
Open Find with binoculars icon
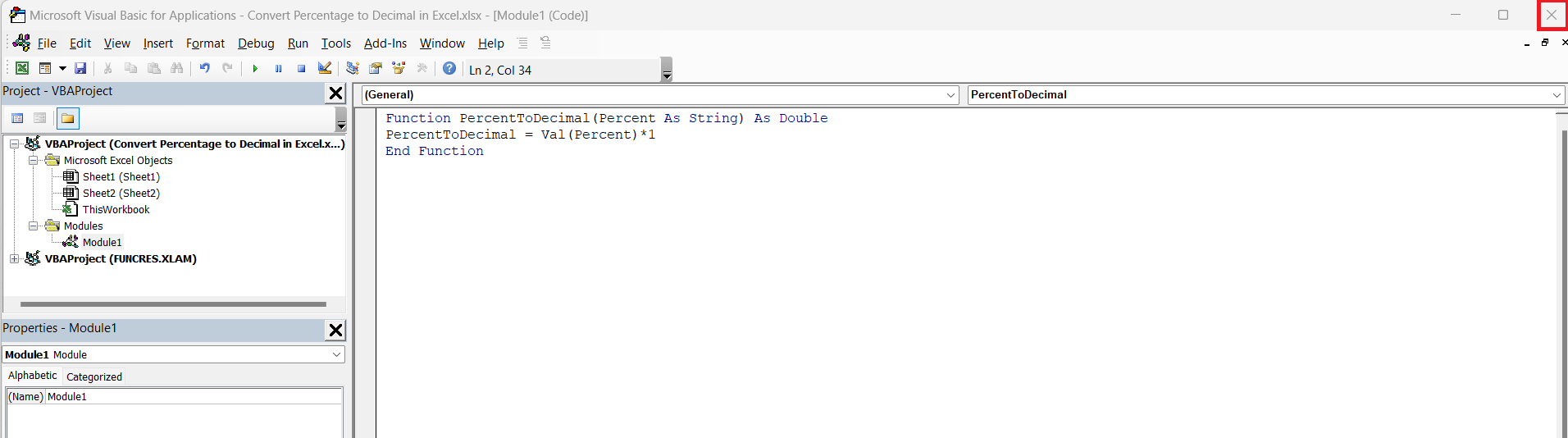[x=176, y=68]
